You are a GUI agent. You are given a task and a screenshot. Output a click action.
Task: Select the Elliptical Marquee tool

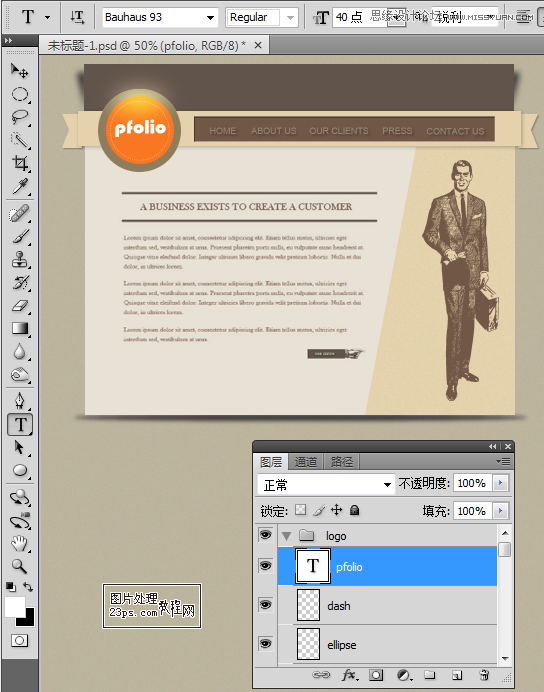[19, 94]
